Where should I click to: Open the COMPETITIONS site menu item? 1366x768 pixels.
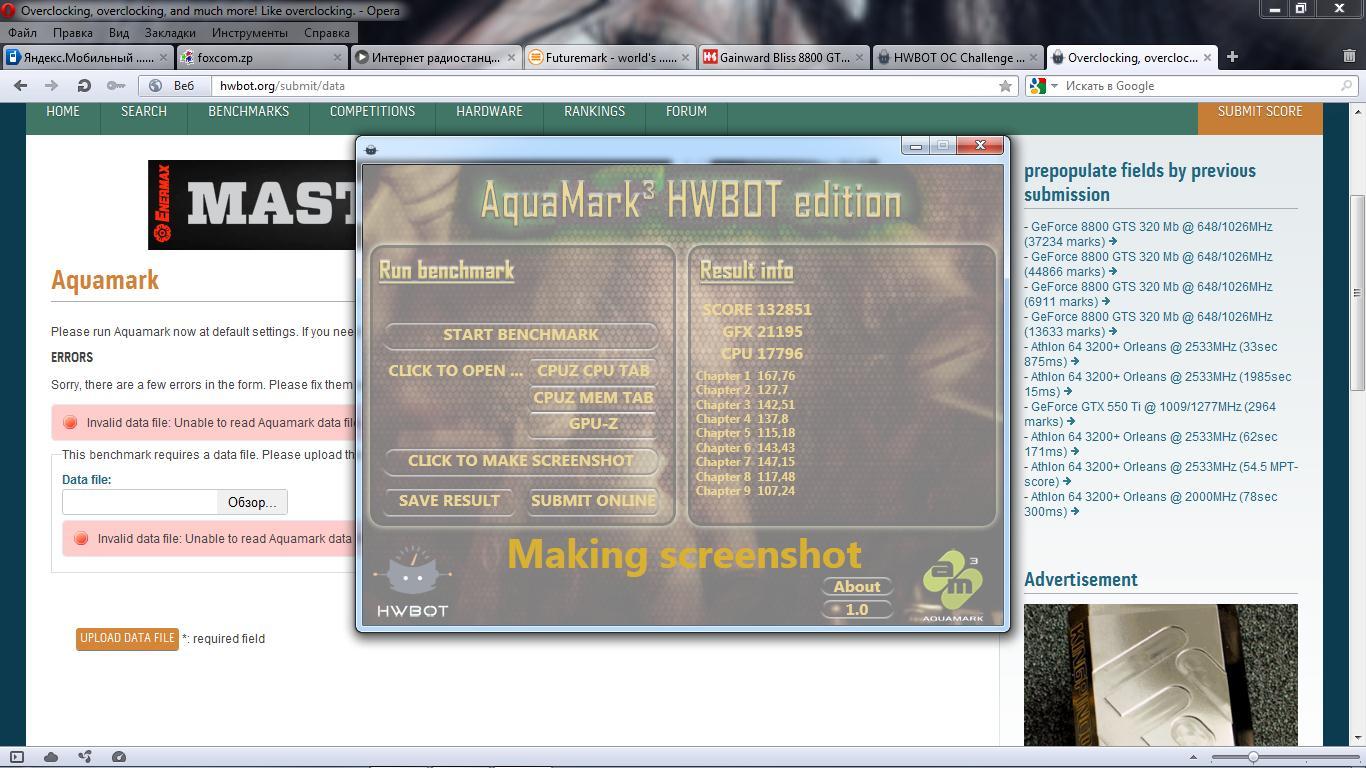pos(372,111)
